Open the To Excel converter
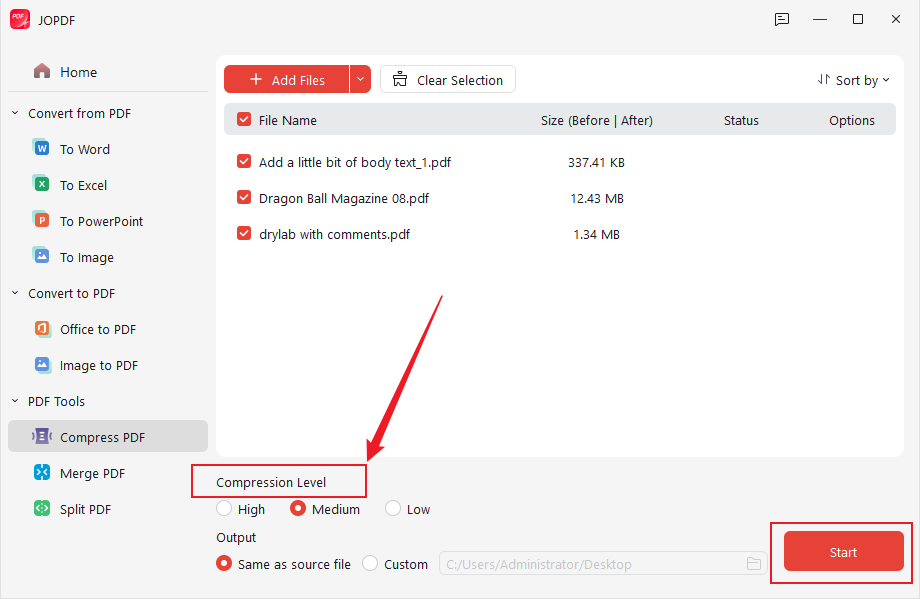This screenshot has width=920, height=599. tap(83, 184)
